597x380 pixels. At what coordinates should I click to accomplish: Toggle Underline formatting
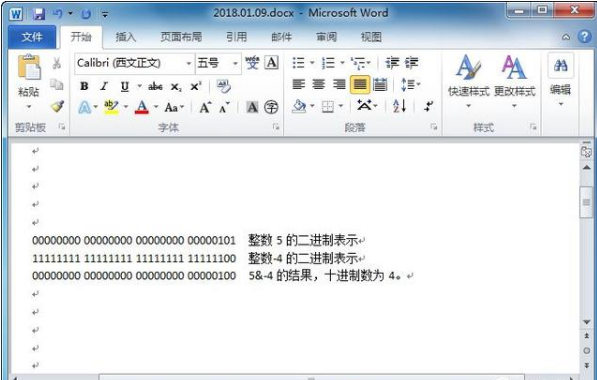pyautogui.click(x=125, y=87)
